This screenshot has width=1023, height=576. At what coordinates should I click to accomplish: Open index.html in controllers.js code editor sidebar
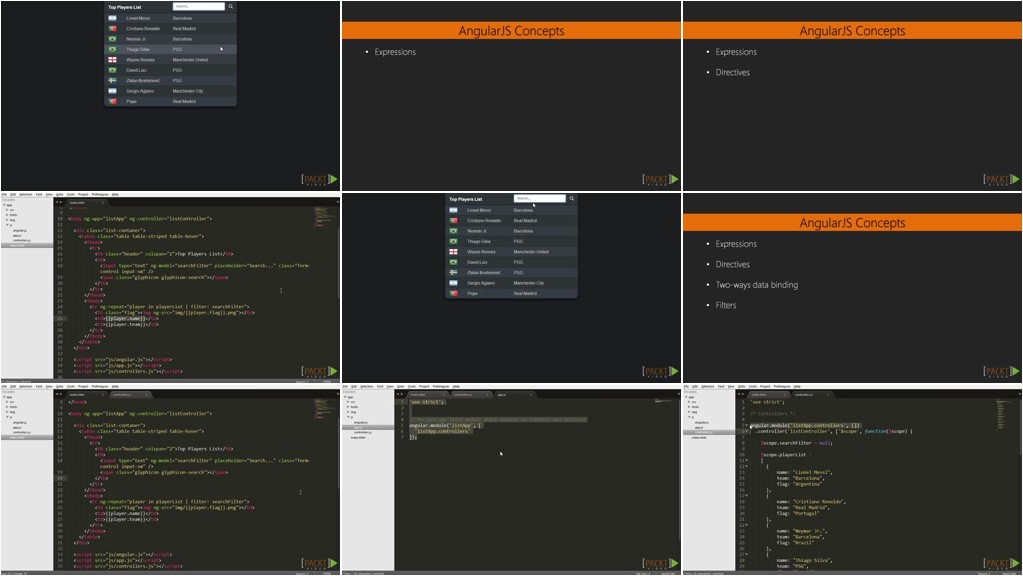(x=699, y=437)
